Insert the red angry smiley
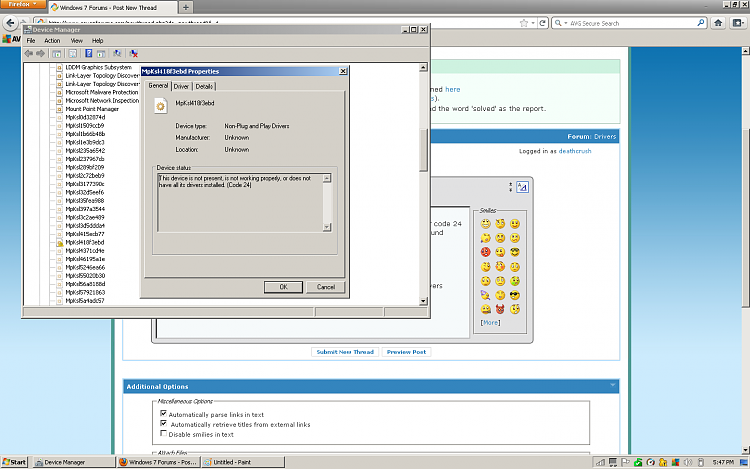750x469 pixels. click(485, 252)
